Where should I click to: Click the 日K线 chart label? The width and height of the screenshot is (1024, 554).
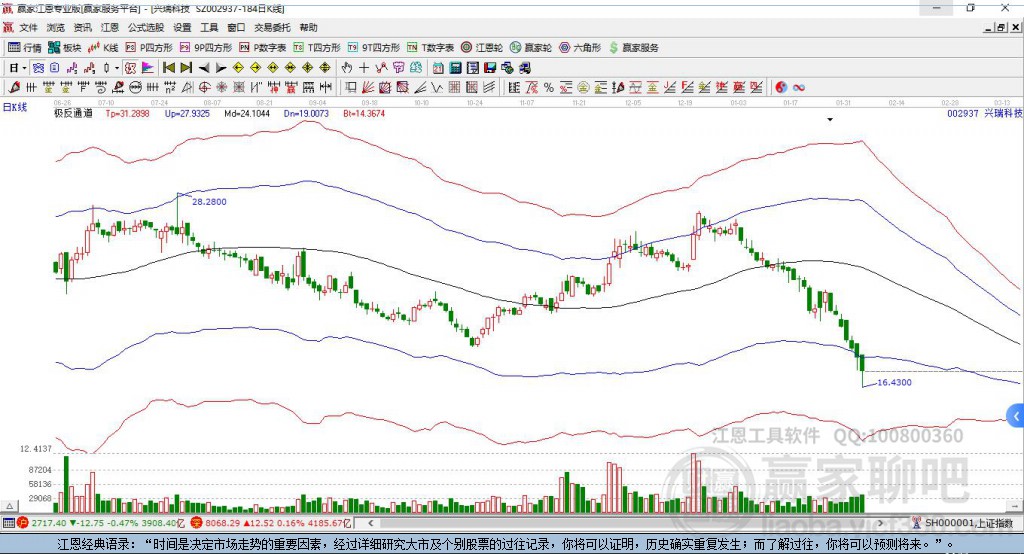click(15, 107)
